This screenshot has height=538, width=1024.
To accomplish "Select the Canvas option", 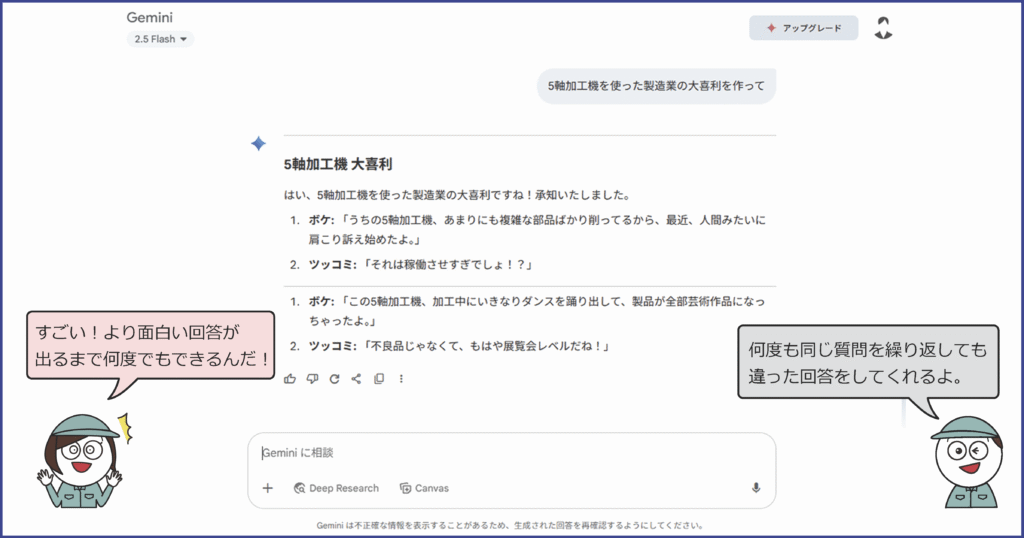I will [x=424, y=488].
